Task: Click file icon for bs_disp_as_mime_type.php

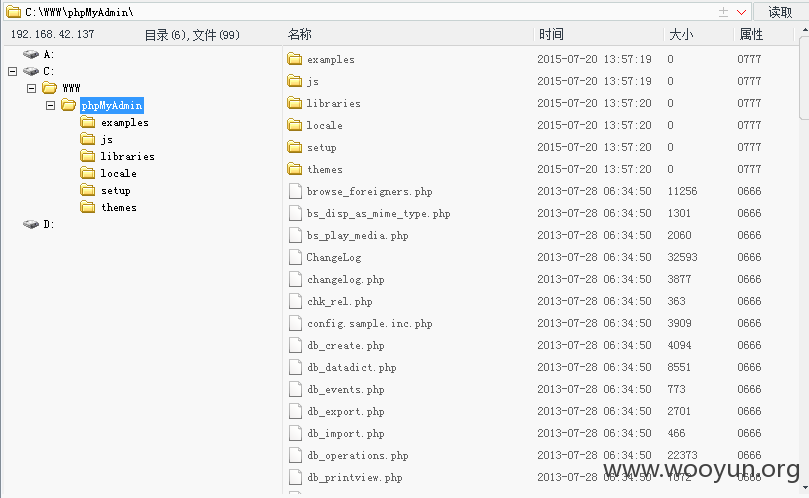Action: [x=295, y=213]
